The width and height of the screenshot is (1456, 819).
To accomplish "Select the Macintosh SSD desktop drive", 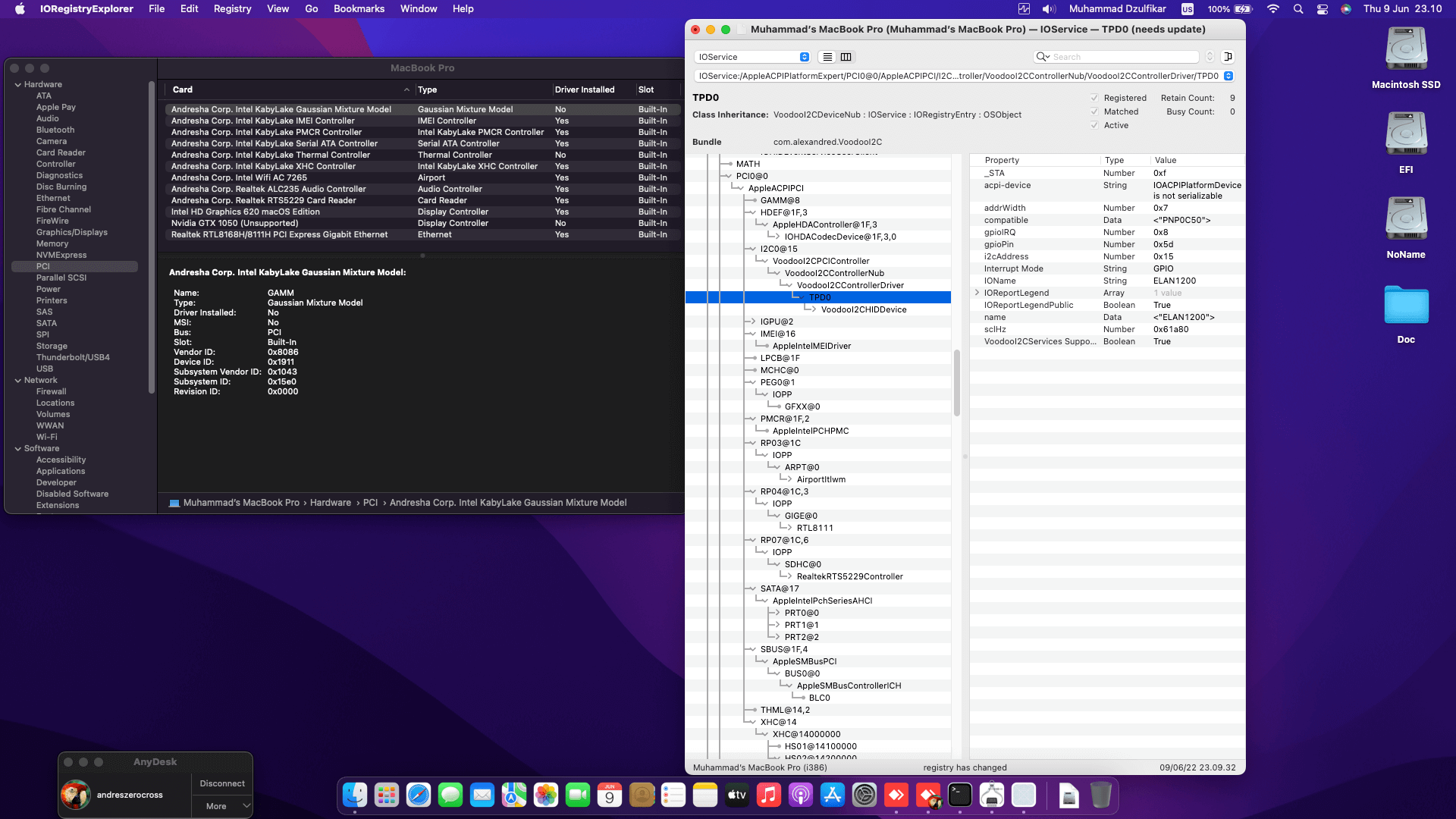I will [x=1406, y=58].
